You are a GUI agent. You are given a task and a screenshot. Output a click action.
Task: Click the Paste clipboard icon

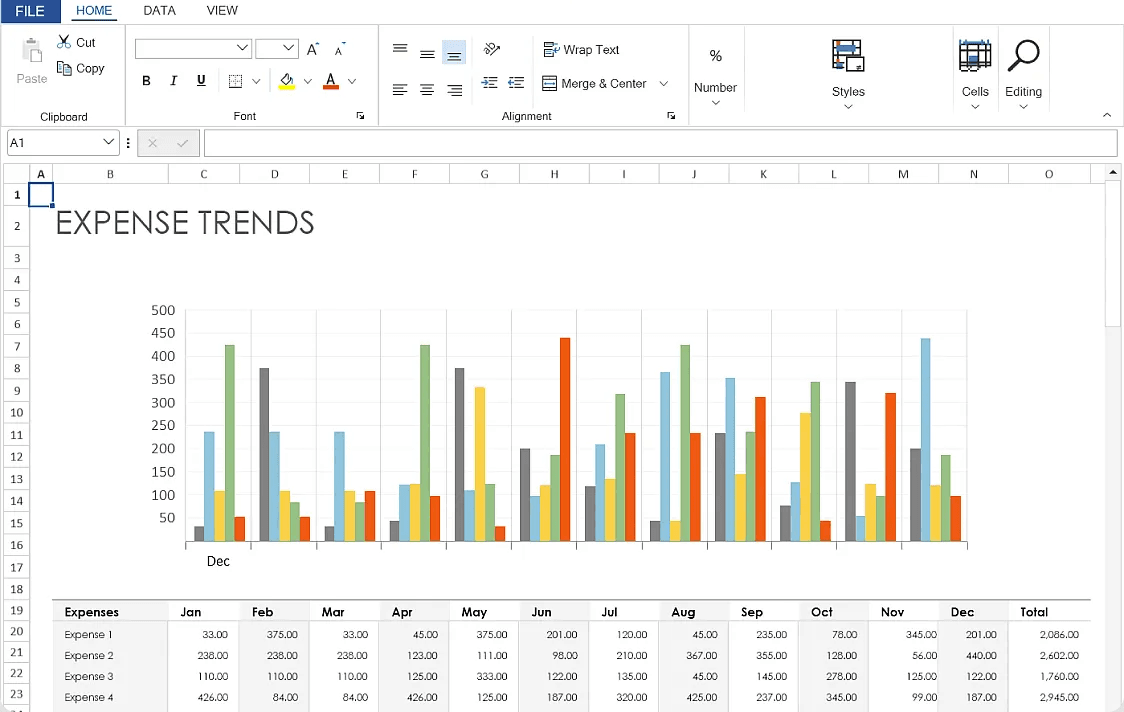[32, 52]
